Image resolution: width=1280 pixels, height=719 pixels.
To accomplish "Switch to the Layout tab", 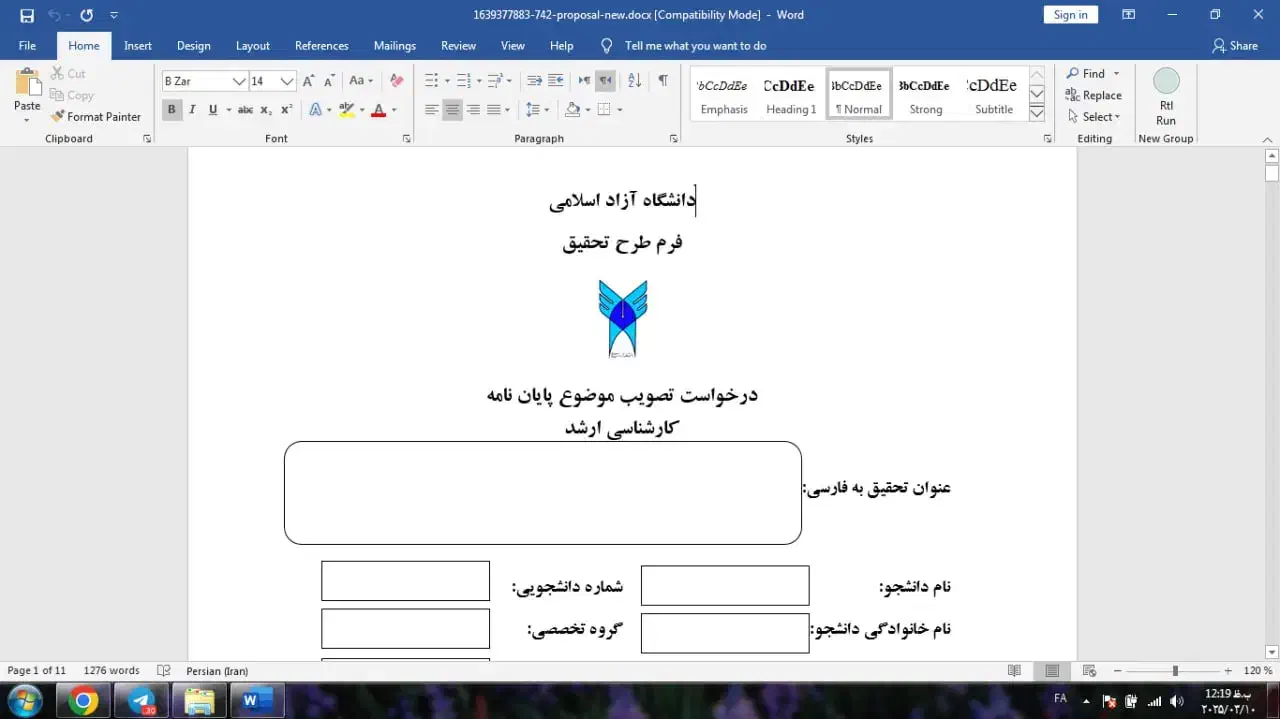I will pos(253,46).
